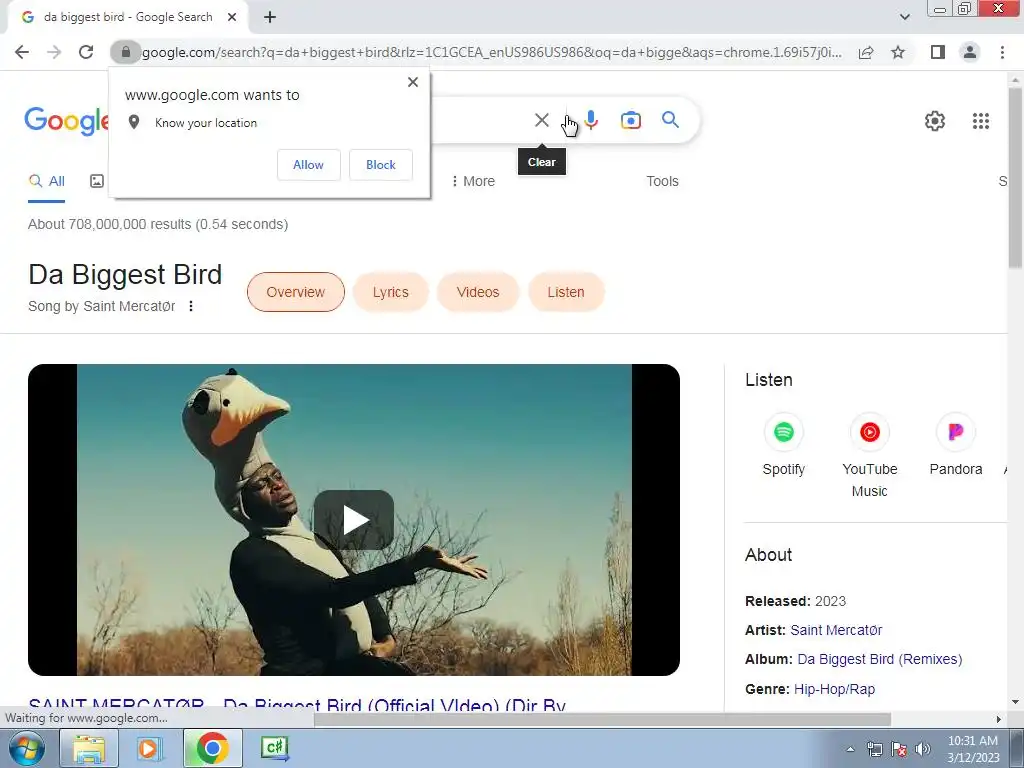Search by image with camera icon

coord(630,120)
